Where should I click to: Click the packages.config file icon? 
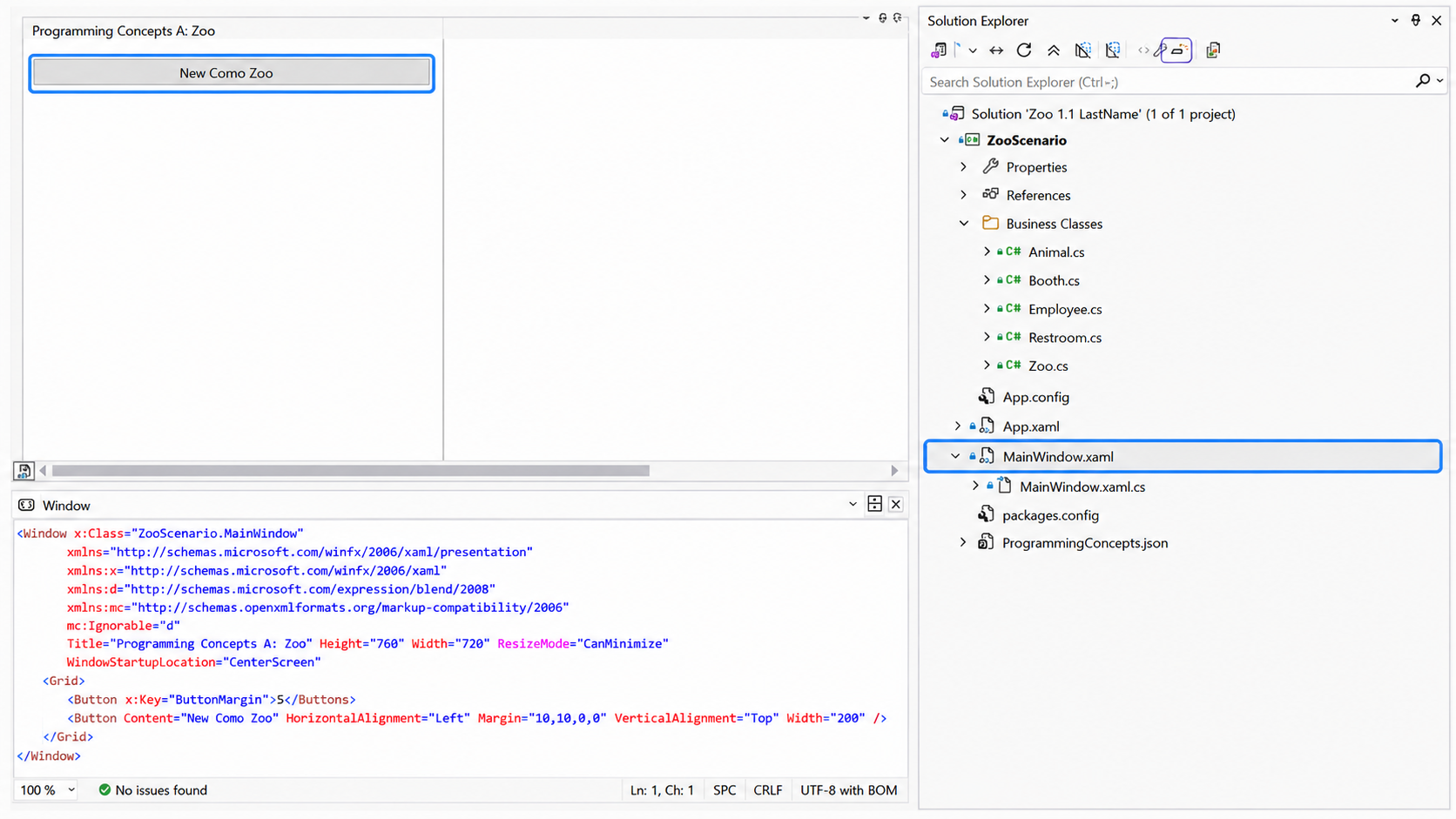pos(986,515)
